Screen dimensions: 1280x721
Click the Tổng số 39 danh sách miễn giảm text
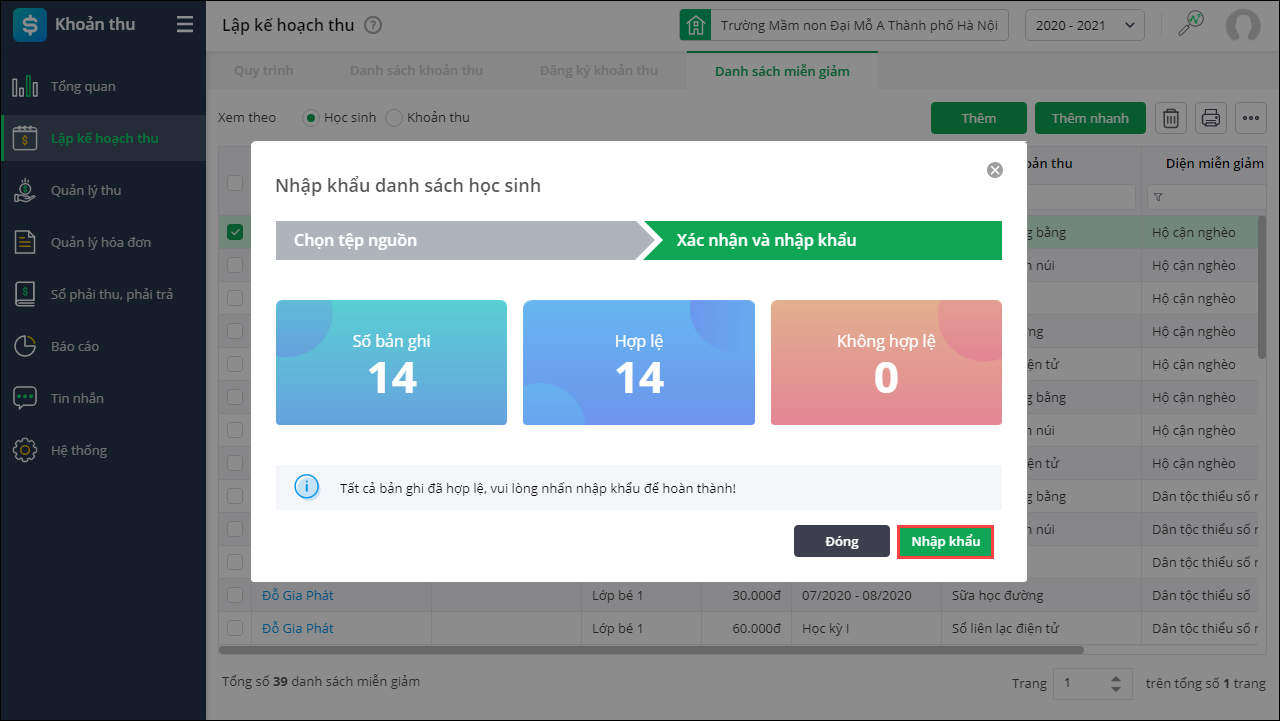[x=321, y=681]
